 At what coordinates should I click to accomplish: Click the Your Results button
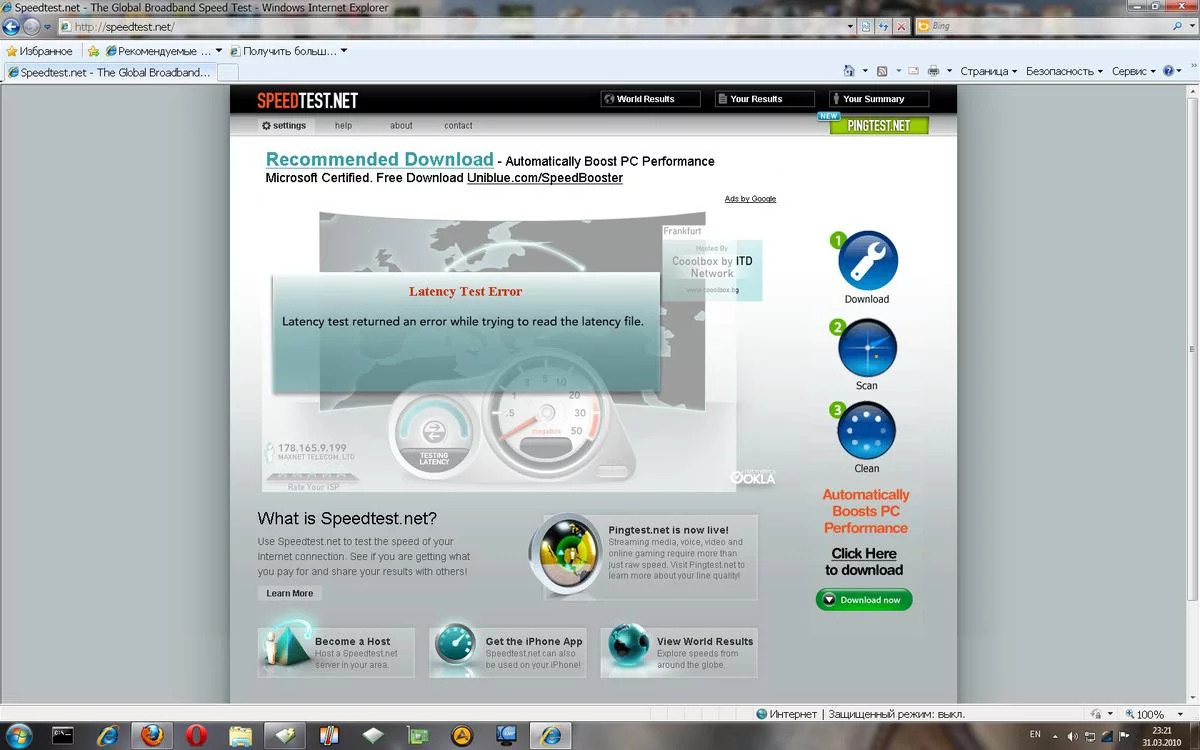[x=764, y=99]
